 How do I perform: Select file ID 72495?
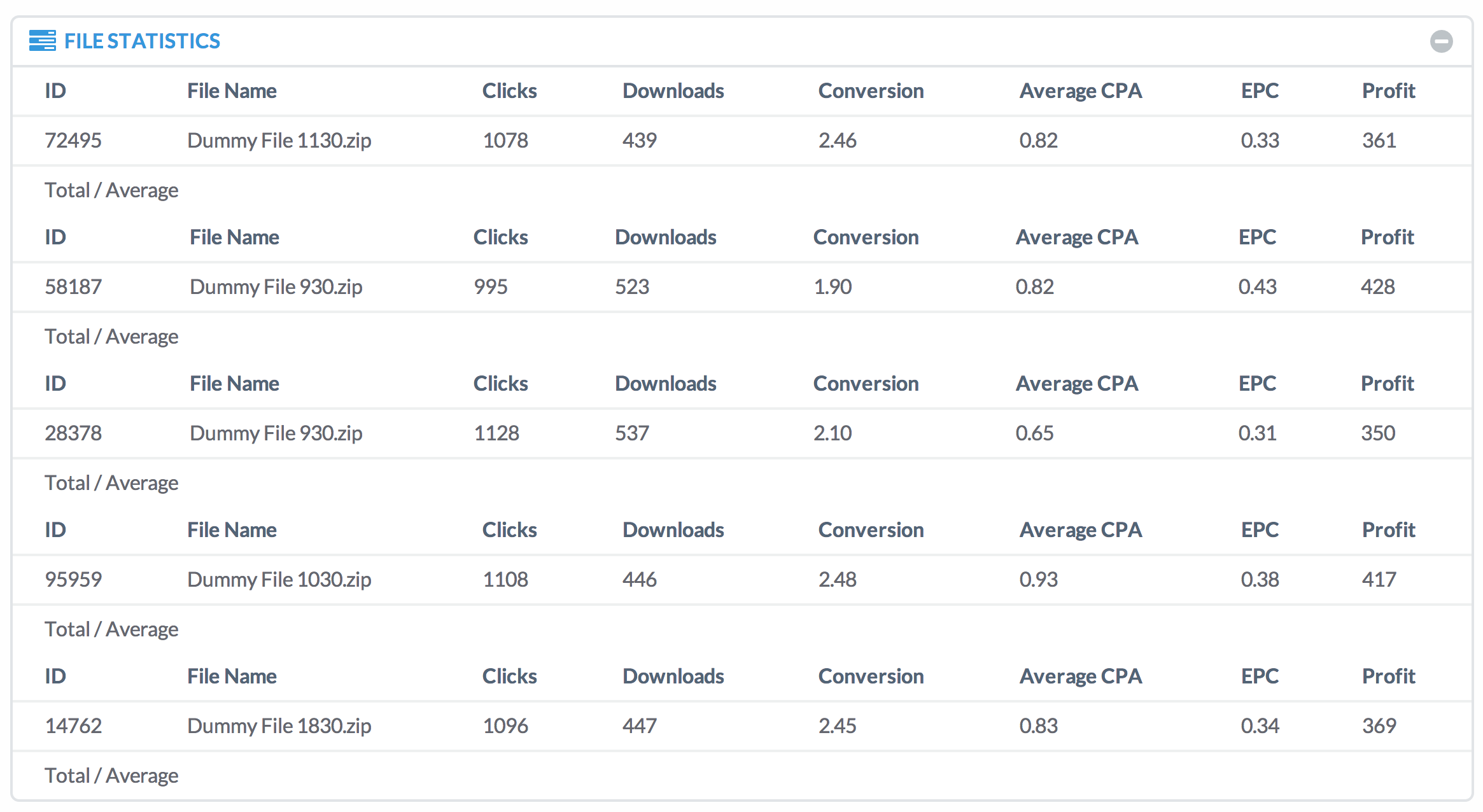pyautogui.click(x=73, y=140)
